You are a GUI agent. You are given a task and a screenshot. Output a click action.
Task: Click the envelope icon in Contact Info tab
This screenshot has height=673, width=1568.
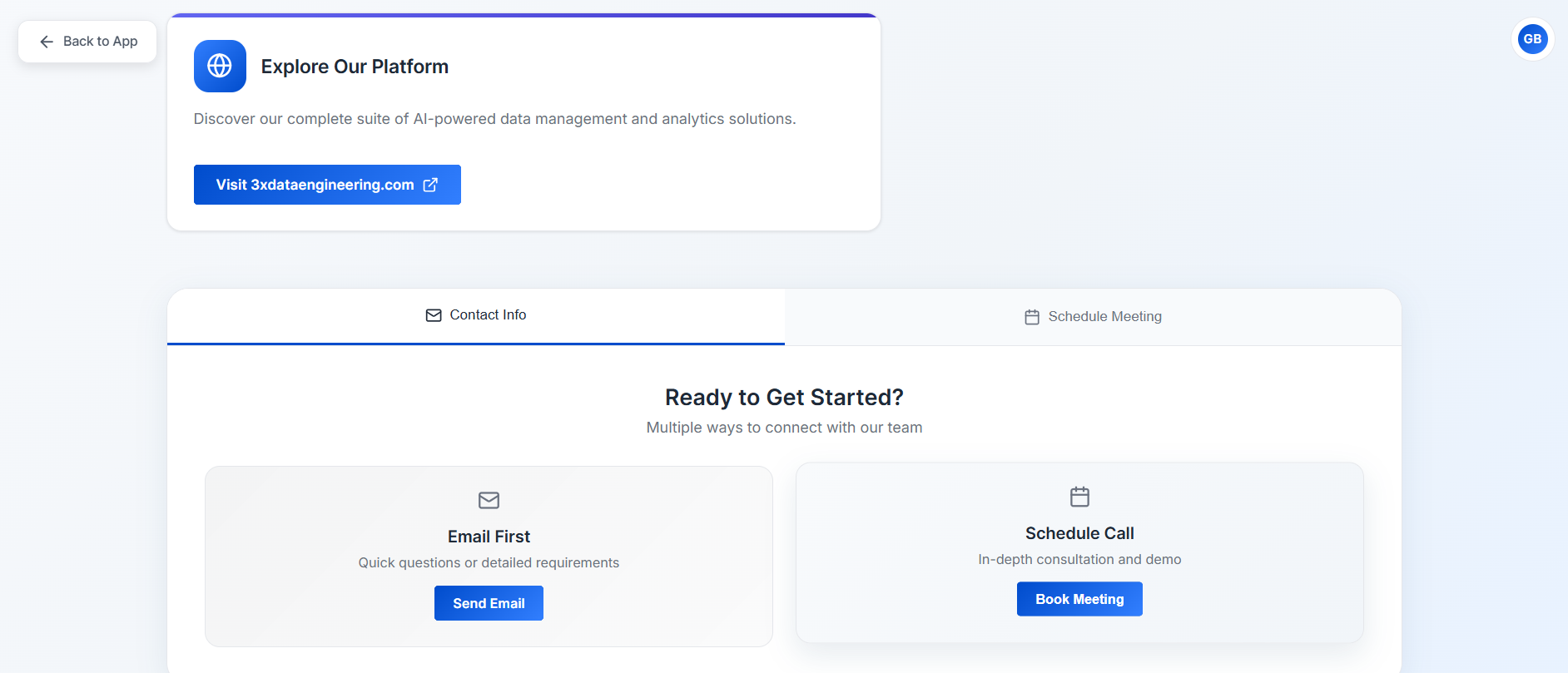(x=434, y=315)
